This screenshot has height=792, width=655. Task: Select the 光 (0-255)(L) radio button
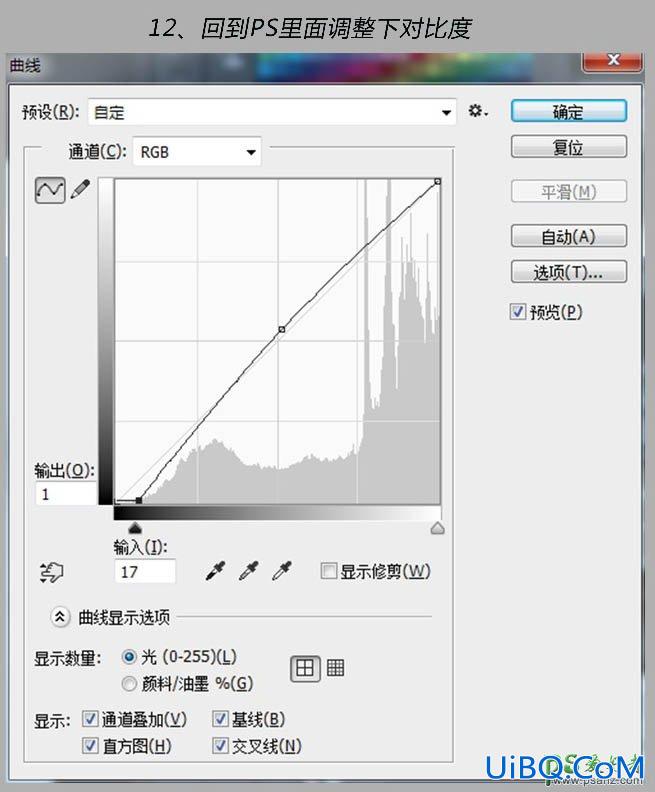click(129, 657)
